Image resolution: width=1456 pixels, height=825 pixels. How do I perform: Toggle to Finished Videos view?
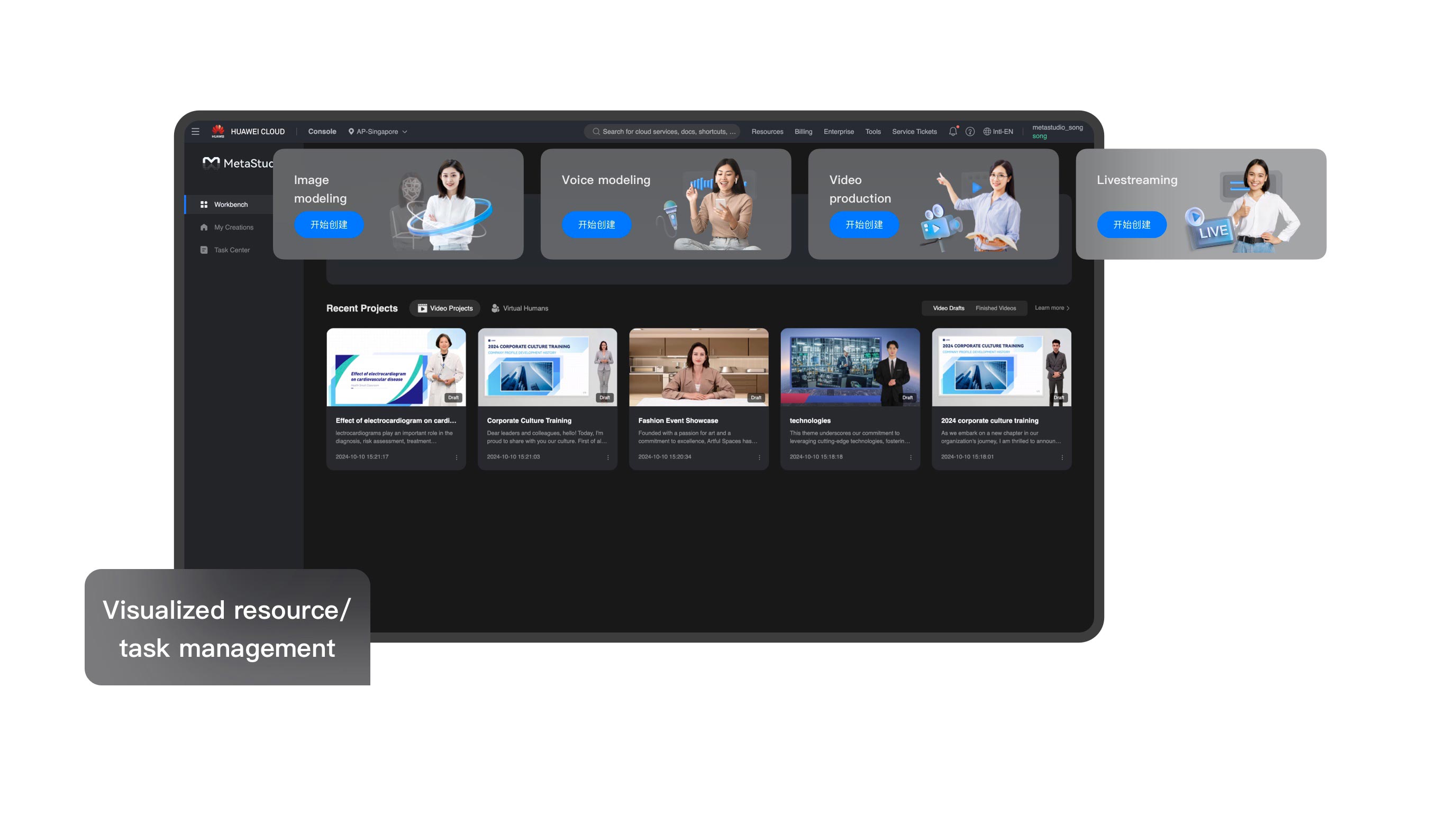coord(995,308)
